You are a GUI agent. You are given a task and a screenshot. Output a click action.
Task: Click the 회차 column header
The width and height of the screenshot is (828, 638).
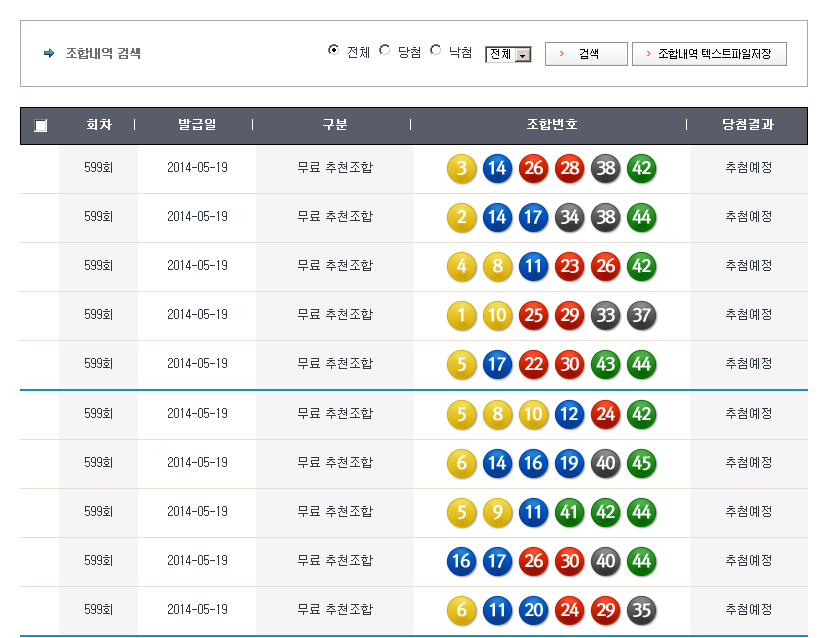(x=98, y=125)
